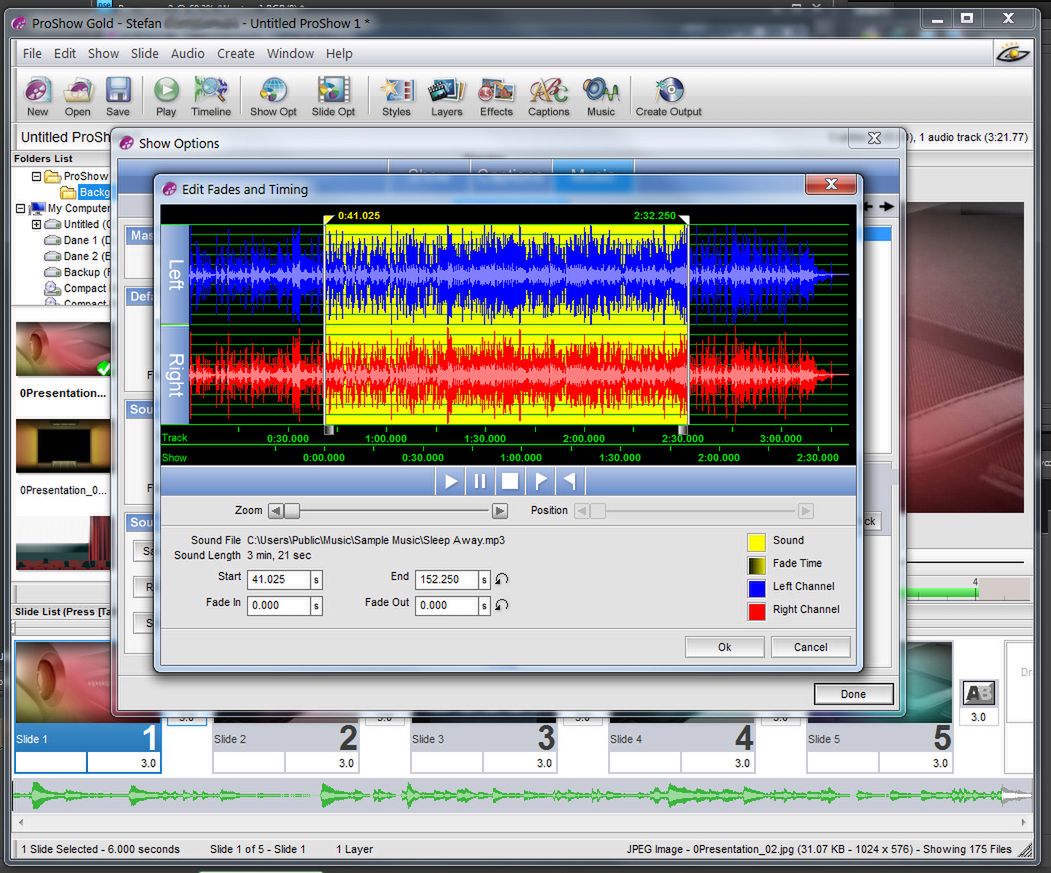Click the set end marker flag button
1051x873 pixels.
pyautogui.click(x=570, y=481)
